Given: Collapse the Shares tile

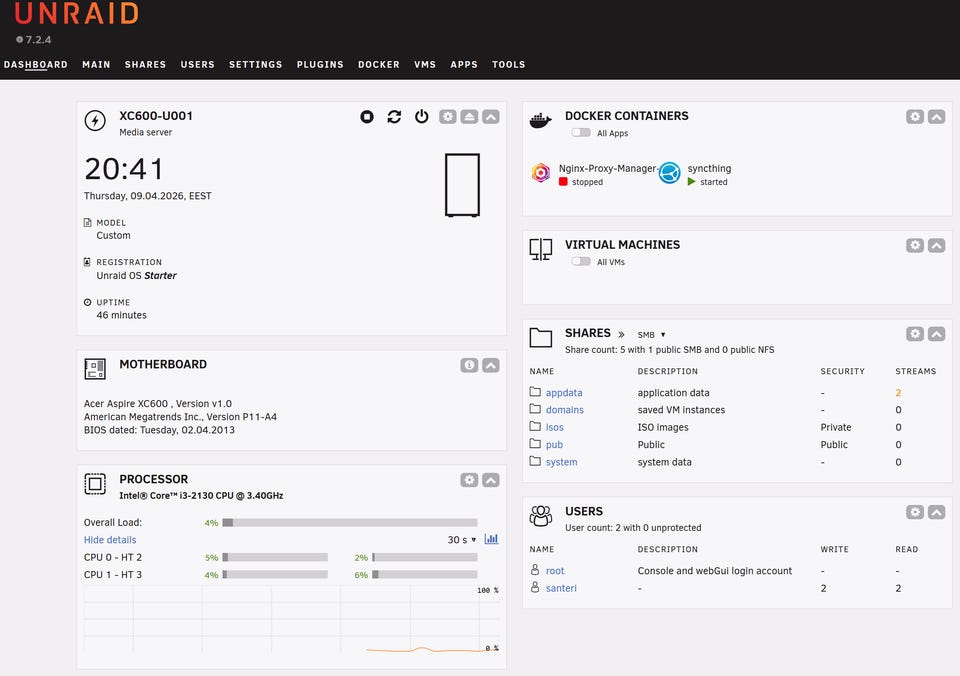Looking at the screenshot, I should (x=936, y=334).
